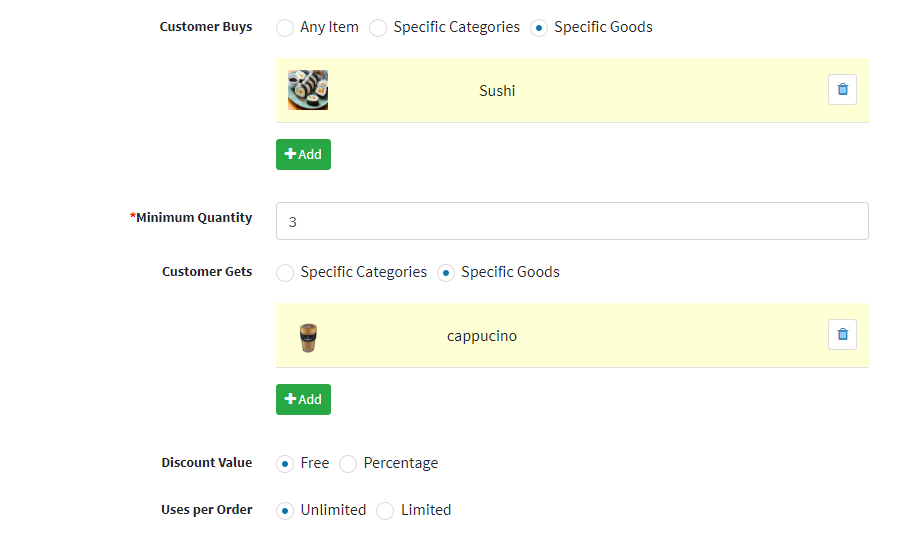Focus the Minimum Quantity input field
This screenshot has height=538, width=906.
tap(572, 221)
